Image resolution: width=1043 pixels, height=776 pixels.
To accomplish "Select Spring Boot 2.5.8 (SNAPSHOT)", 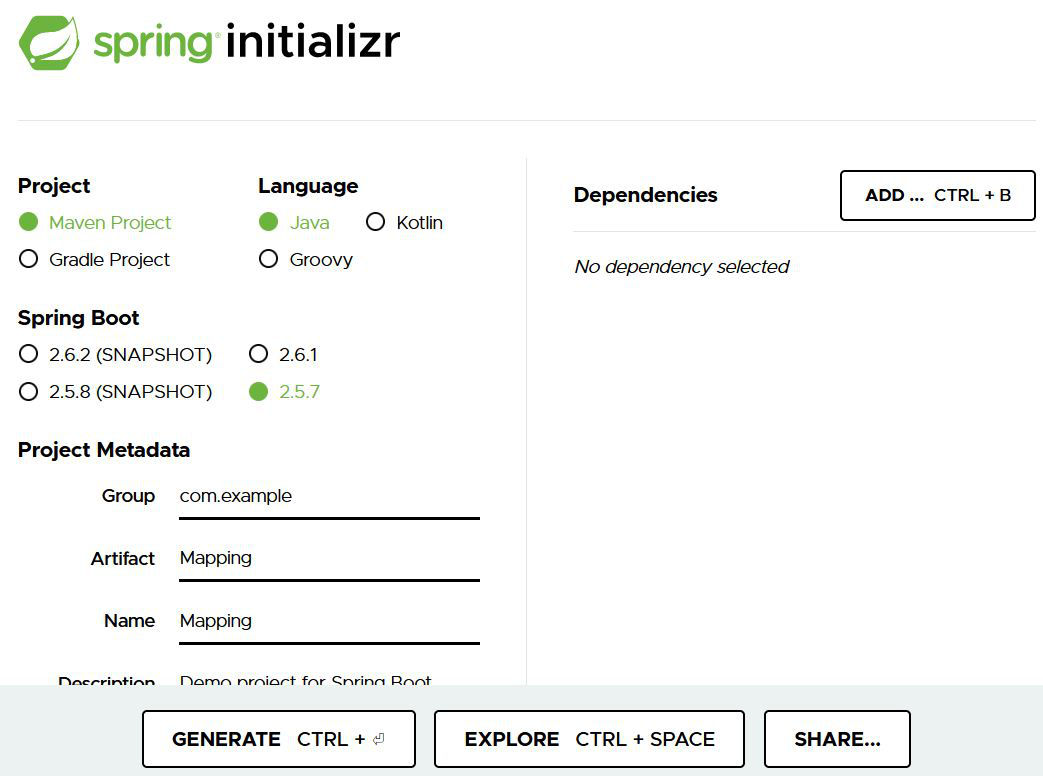I will [29, 391].
